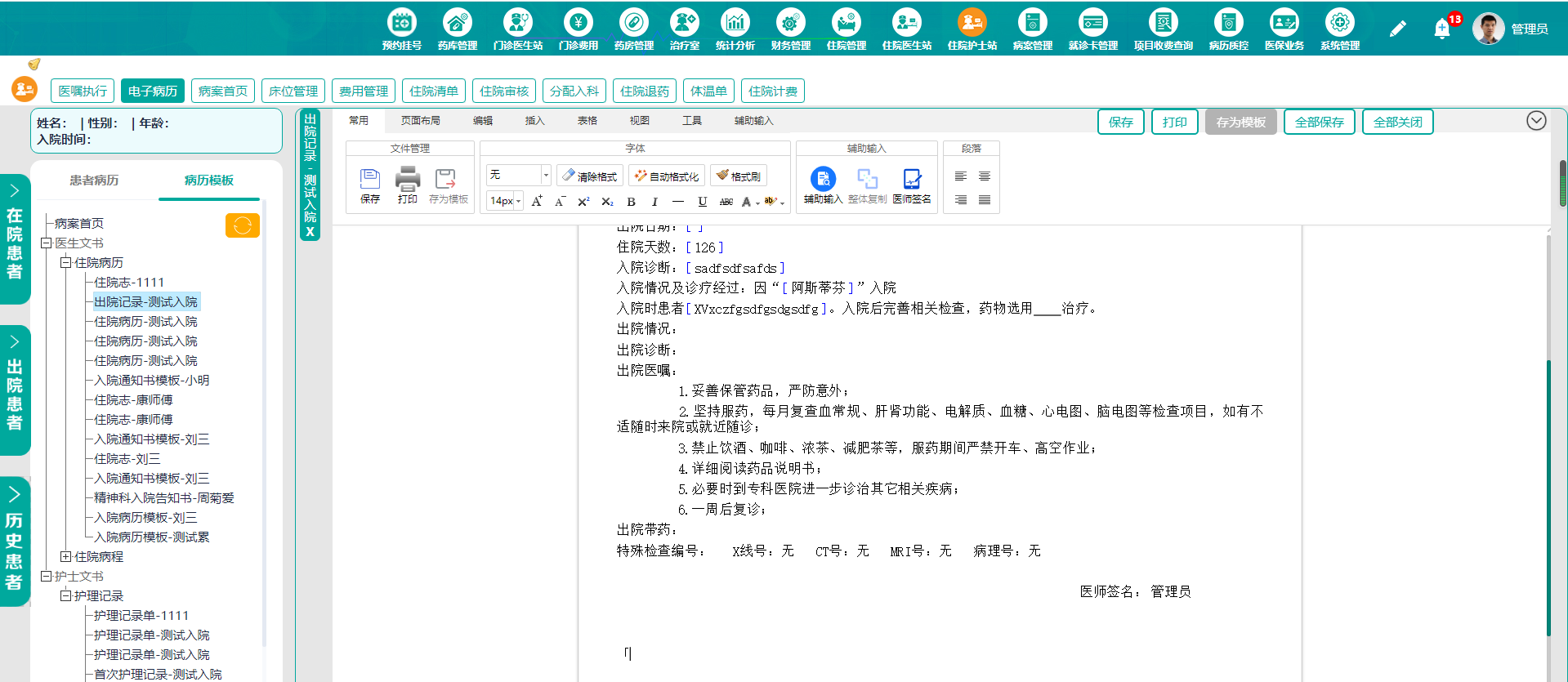The width and height of the screenshot is (1568, 682).
Task: Open the 住院护士站 module
Action: pyautogui.click(x=972, y=29)
